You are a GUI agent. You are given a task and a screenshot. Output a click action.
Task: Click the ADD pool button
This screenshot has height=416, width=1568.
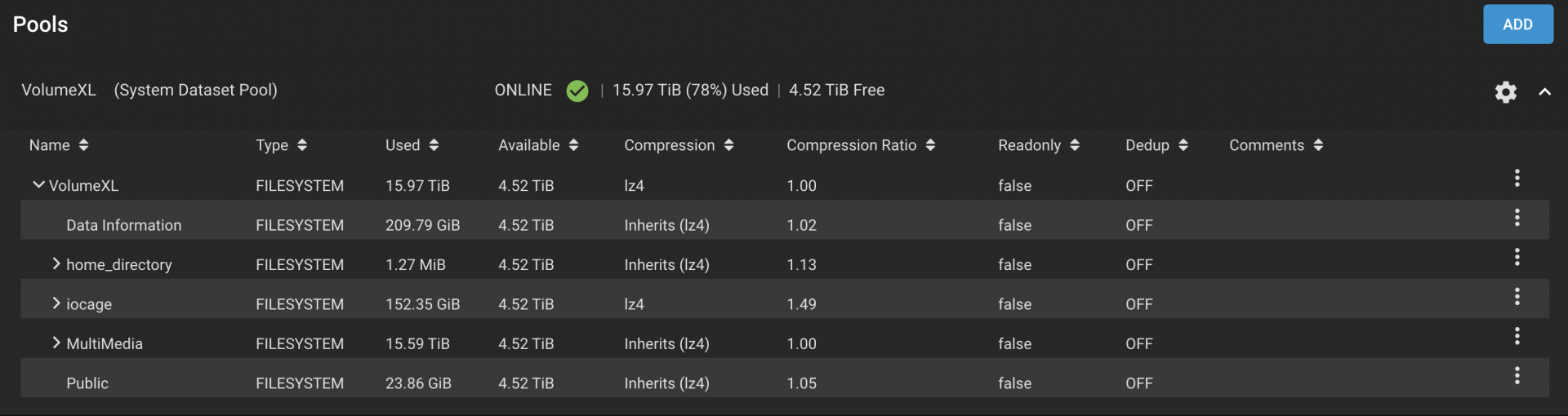click(x=1517, y=24)
